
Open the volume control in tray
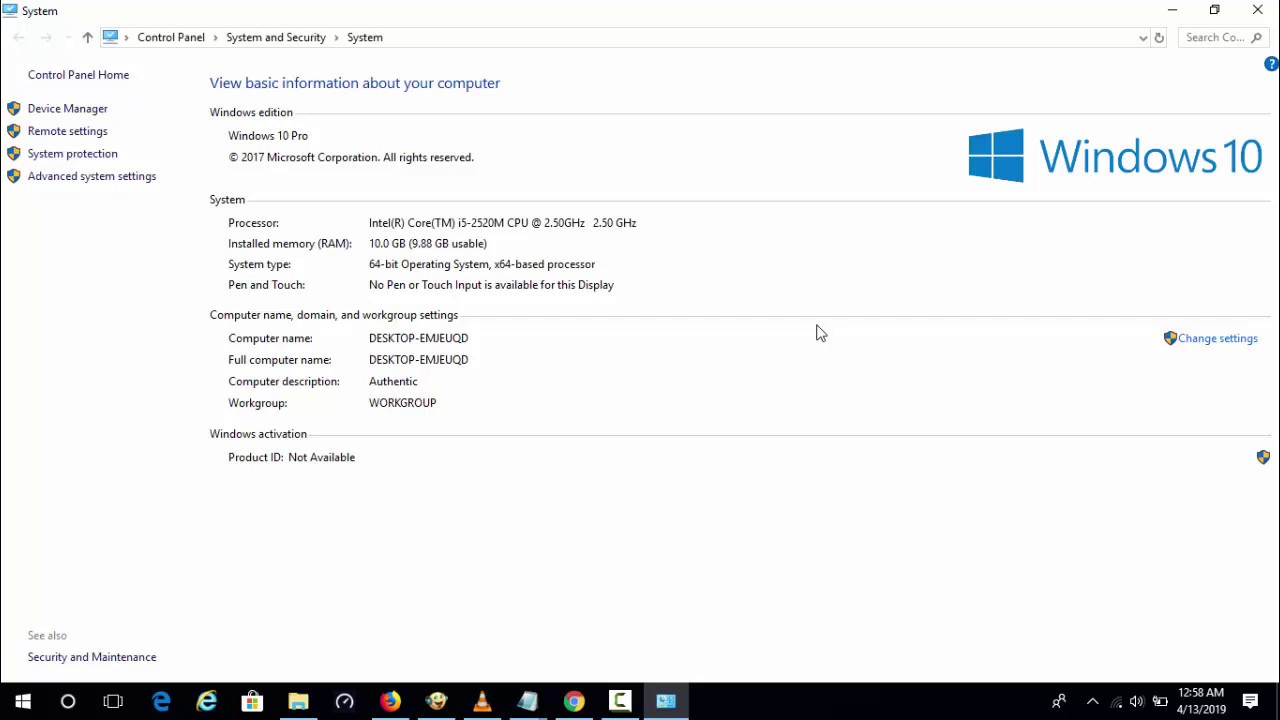tap(1137, 701)
